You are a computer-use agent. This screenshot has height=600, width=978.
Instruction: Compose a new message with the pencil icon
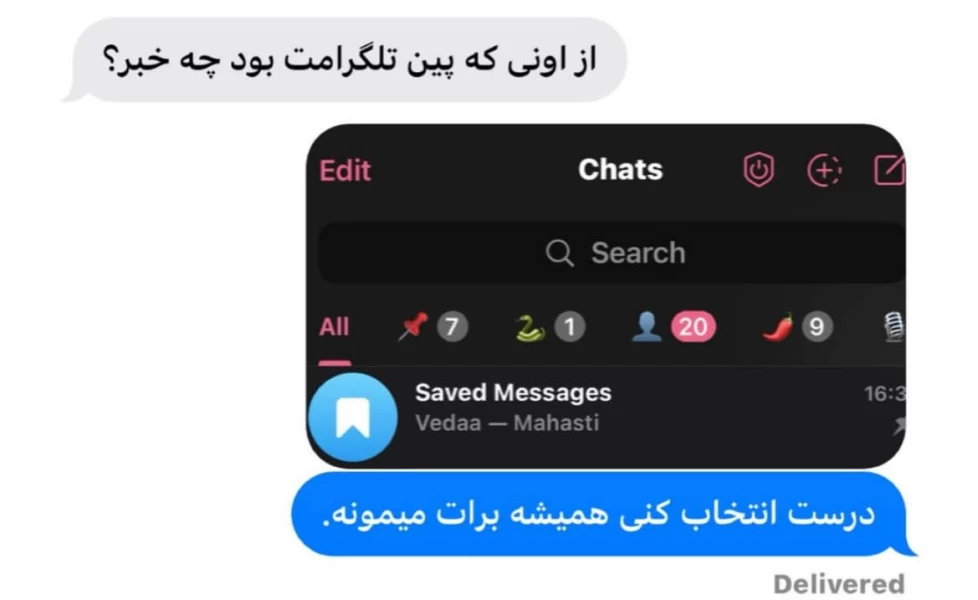889,170
